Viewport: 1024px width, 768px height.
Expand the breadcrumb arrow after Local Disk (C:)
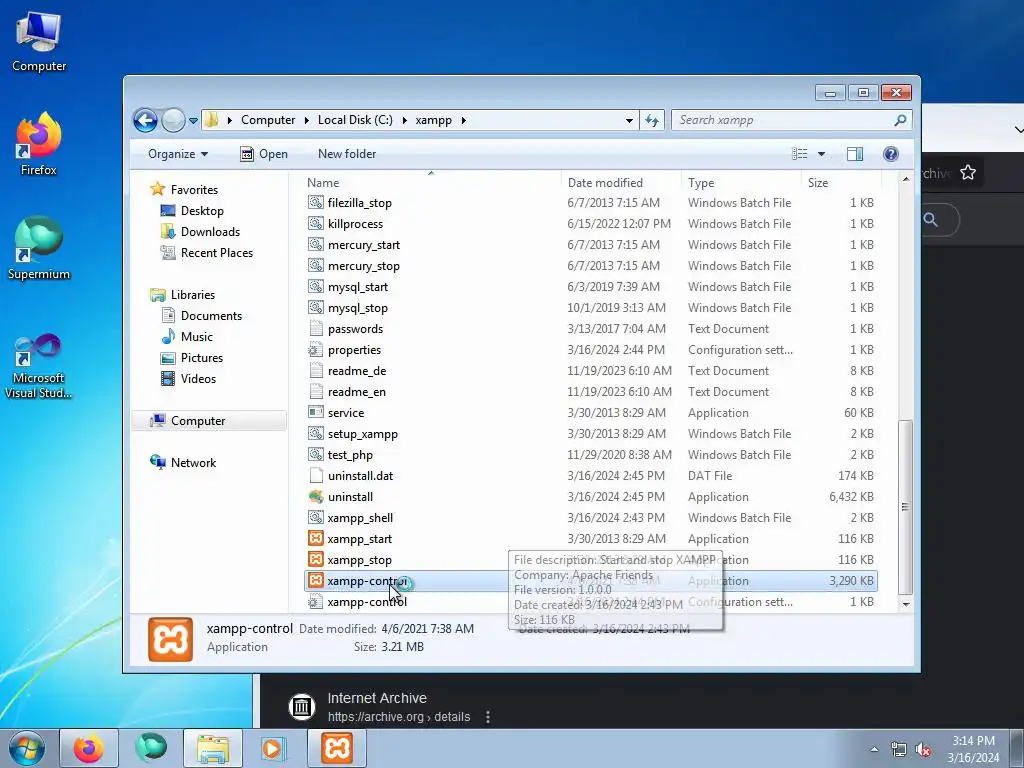click(x=404, y=120)
